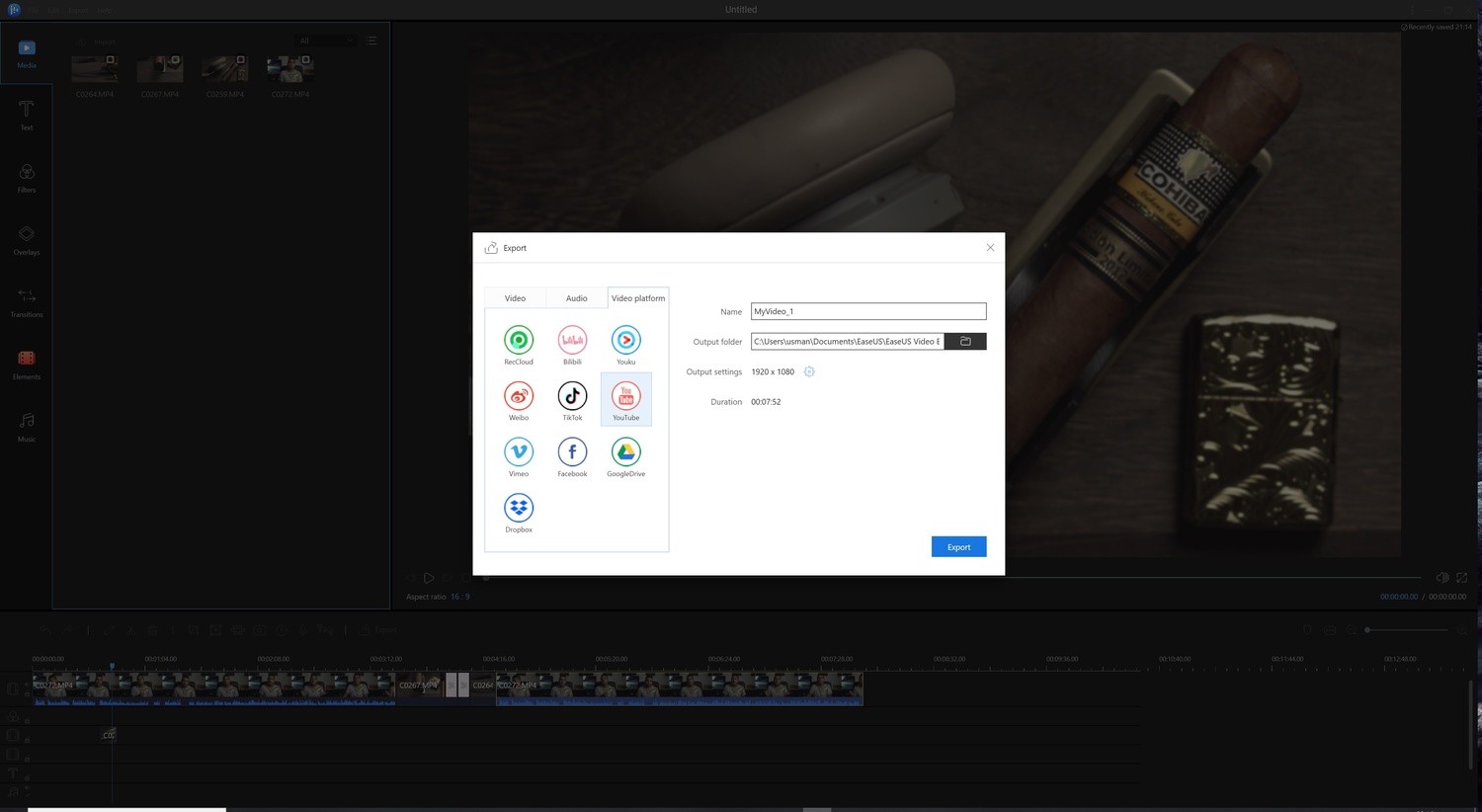Click the horizontal scrollbar at the bottom
Viewport: 1482px width, 812px height.
click(x=126, y=809)
